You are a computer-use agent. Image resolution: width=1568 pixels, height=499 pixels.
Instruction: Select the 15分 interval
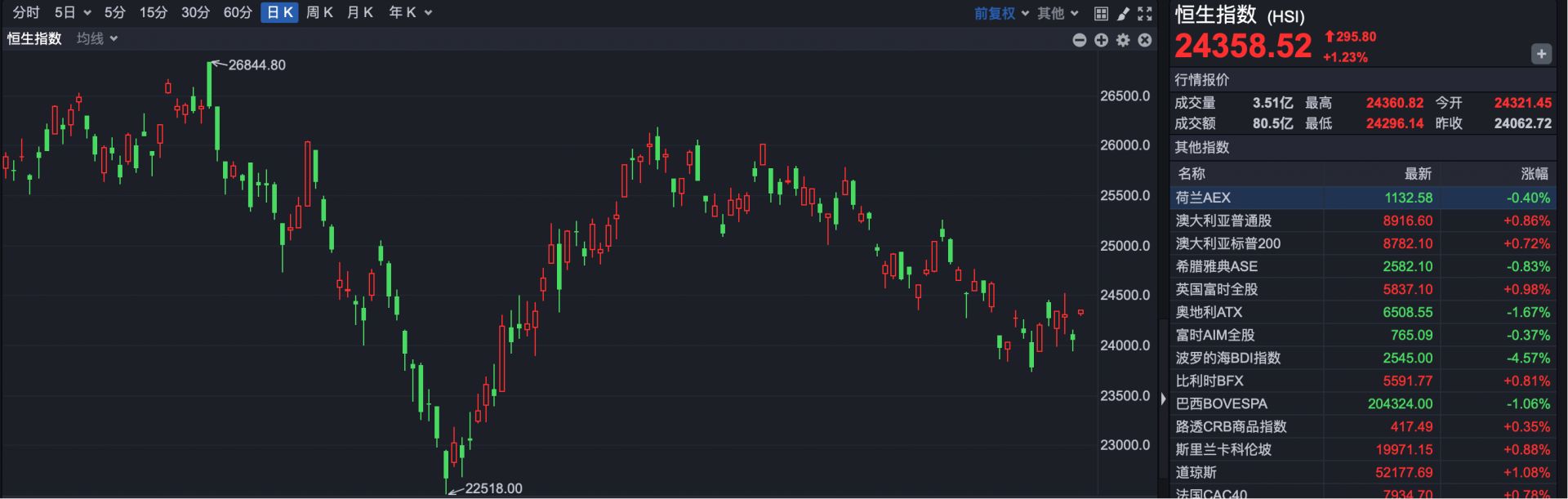point(154,12)
